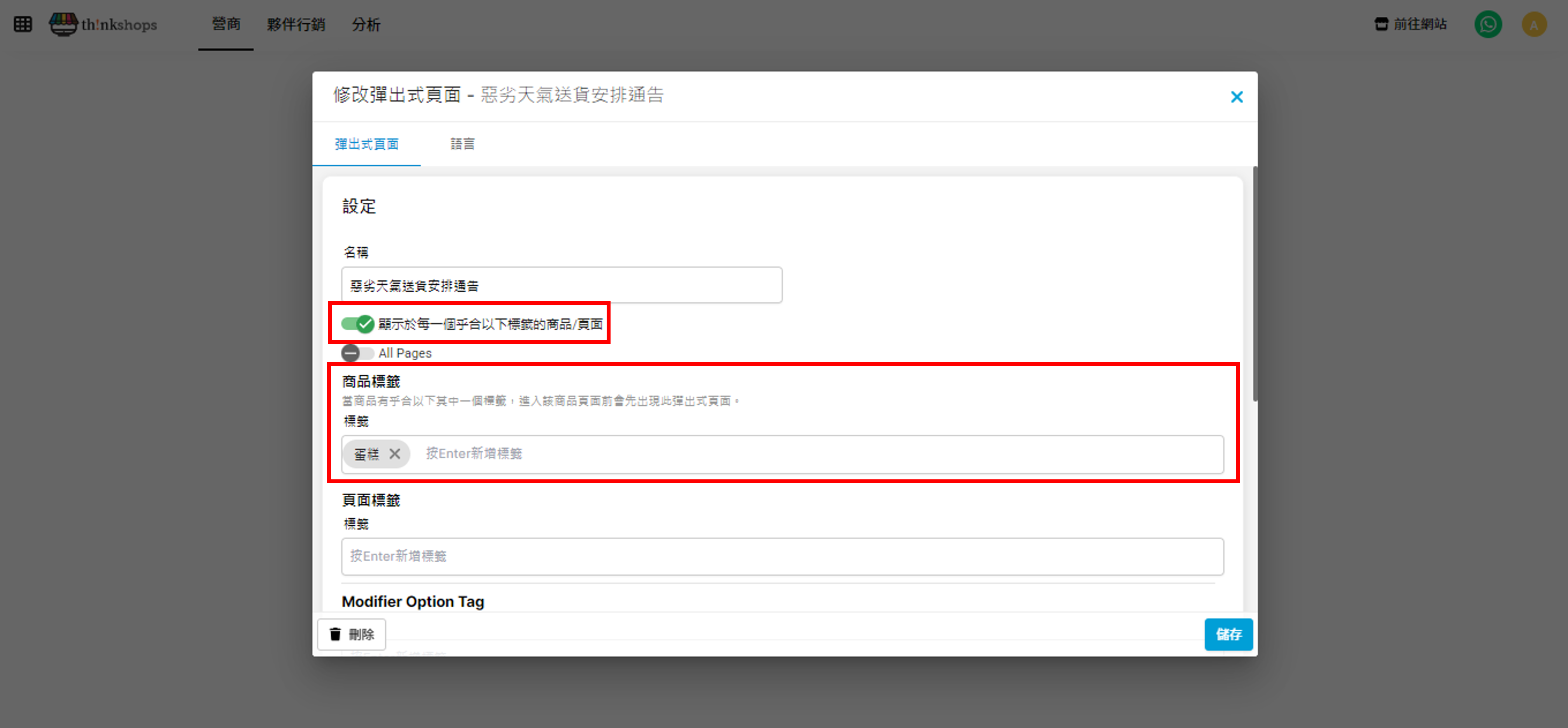Open the 營商 menu
1568x728 pixels.
click(226, 25)
